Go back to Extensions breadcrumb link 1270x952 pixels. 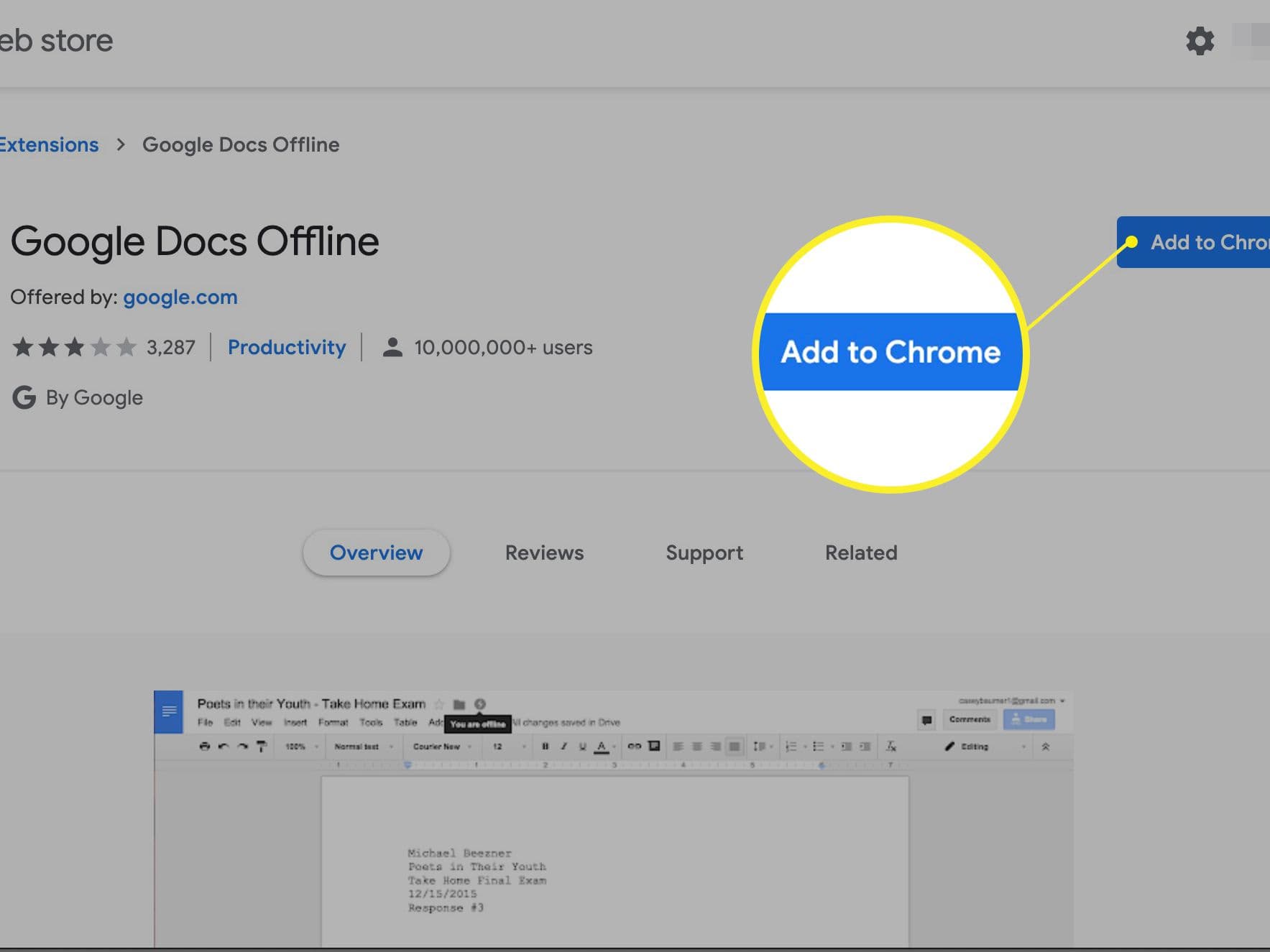[49, 144]
